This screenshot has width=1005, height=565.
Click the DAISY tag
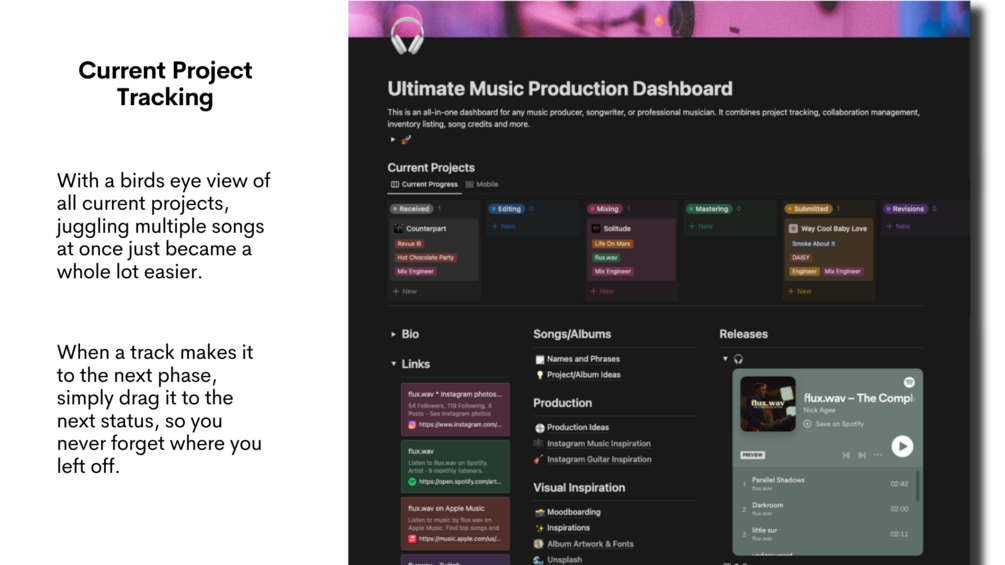[x=801, y=258]
